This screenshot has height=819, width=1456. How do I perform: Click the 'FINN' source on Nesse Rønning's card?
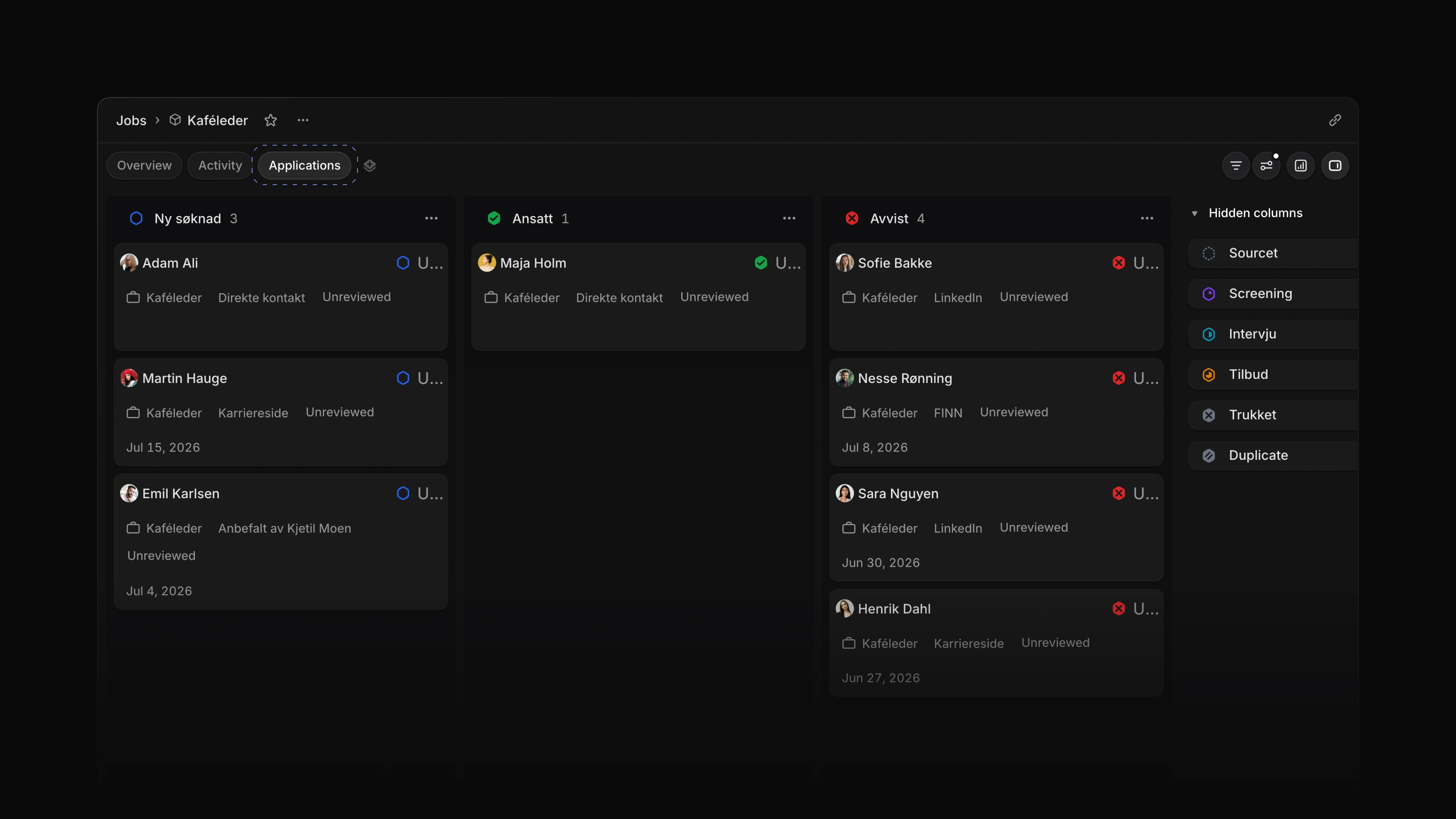948,413
